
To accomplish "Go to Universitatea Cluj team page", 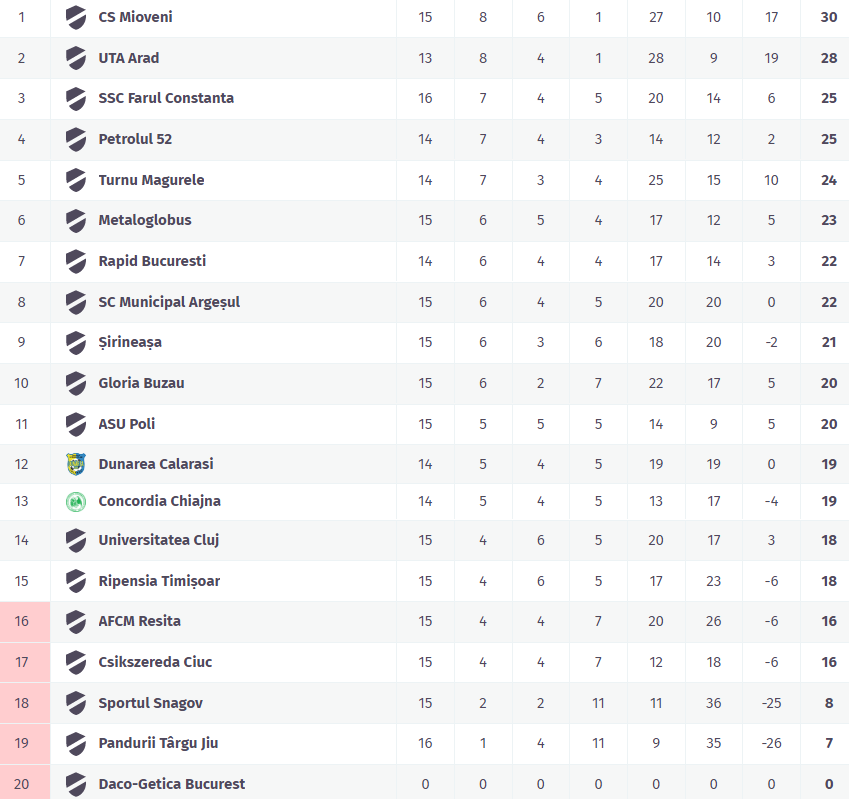I will click(159, 540).
